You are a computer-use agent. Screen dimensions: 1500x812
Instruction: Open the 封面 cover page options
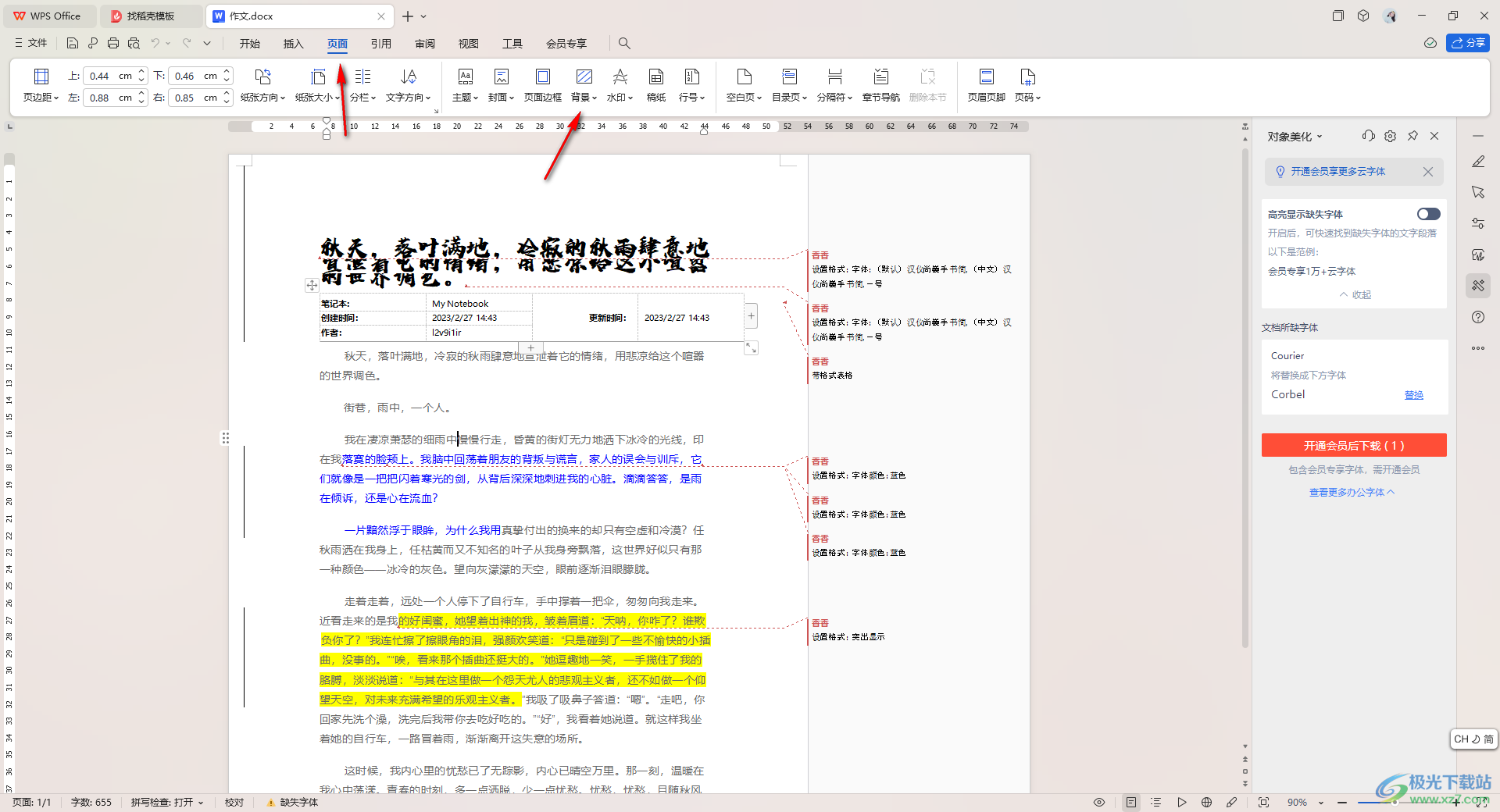(x=501, y=98)
